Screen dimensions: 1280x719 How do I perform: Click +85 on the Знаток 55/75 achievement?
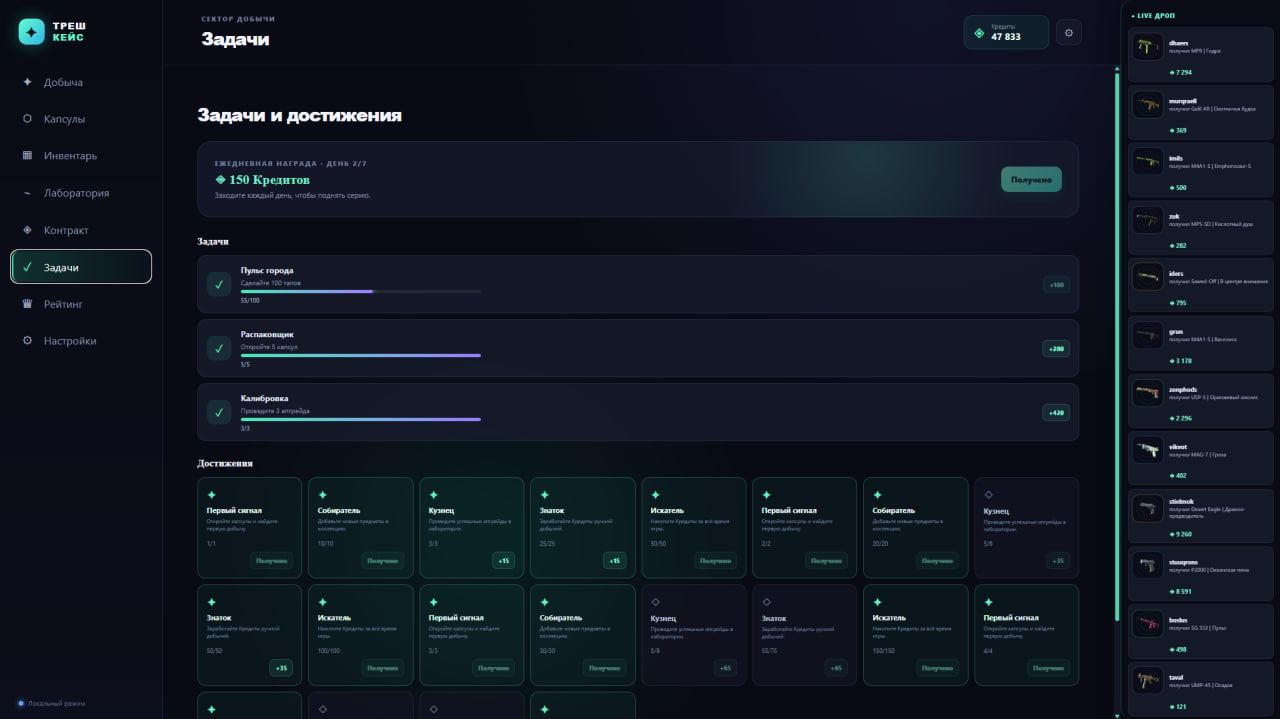[x=836, y=668]
